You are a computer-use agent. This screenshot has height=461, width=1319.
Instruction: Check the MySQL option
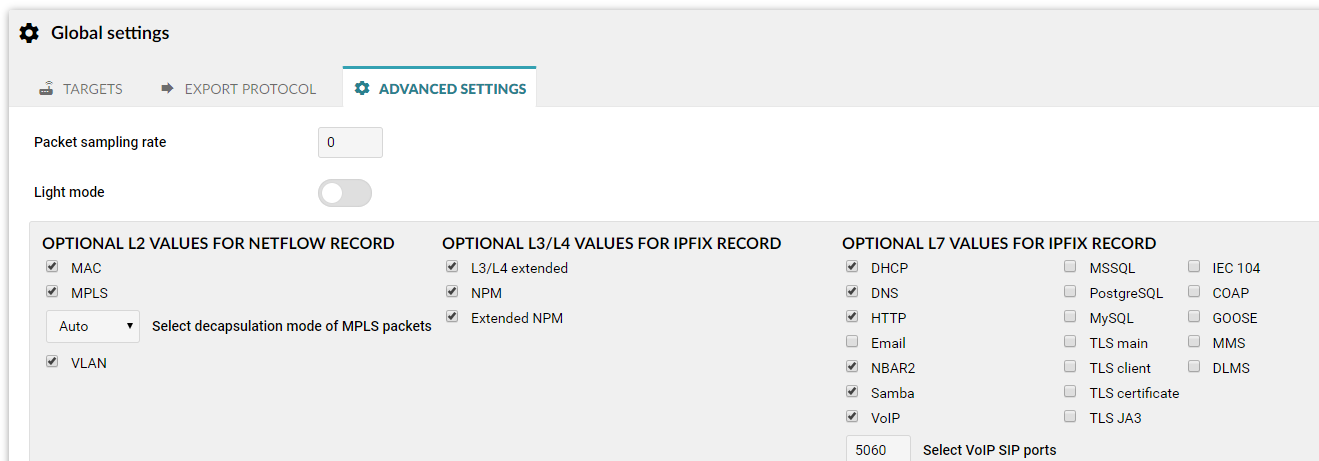[1070, 317]
